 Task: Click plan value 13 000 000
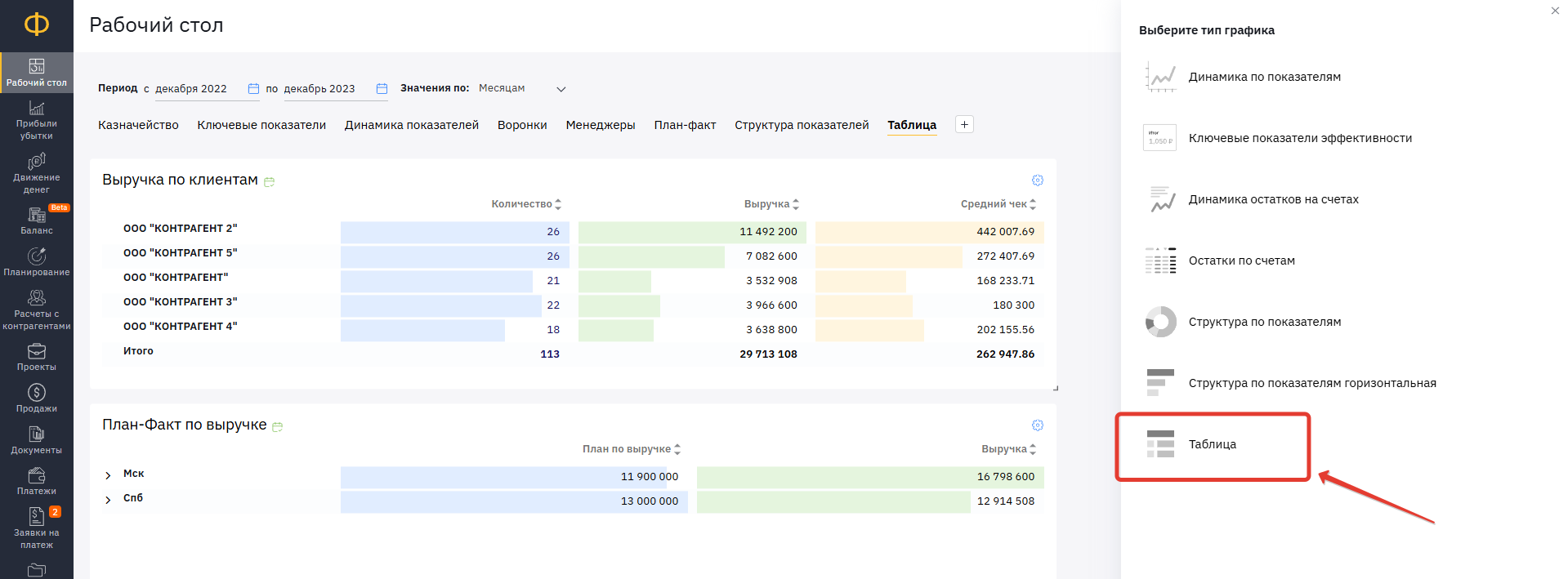tap(650, 501)
